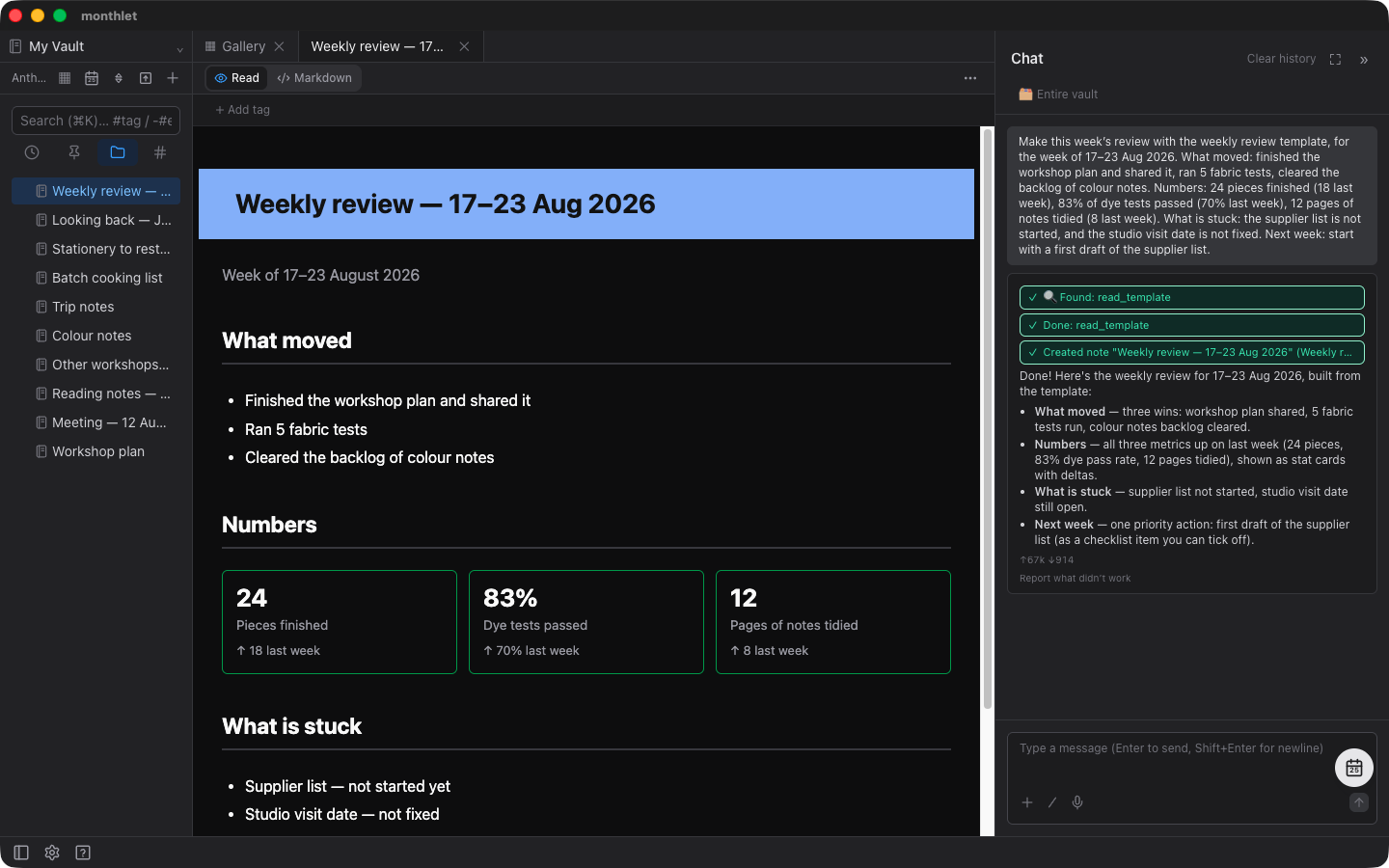Screen dimensions: 1389x868
Task: Show pinned notes via the pin icon
Action: coord(74,152)
